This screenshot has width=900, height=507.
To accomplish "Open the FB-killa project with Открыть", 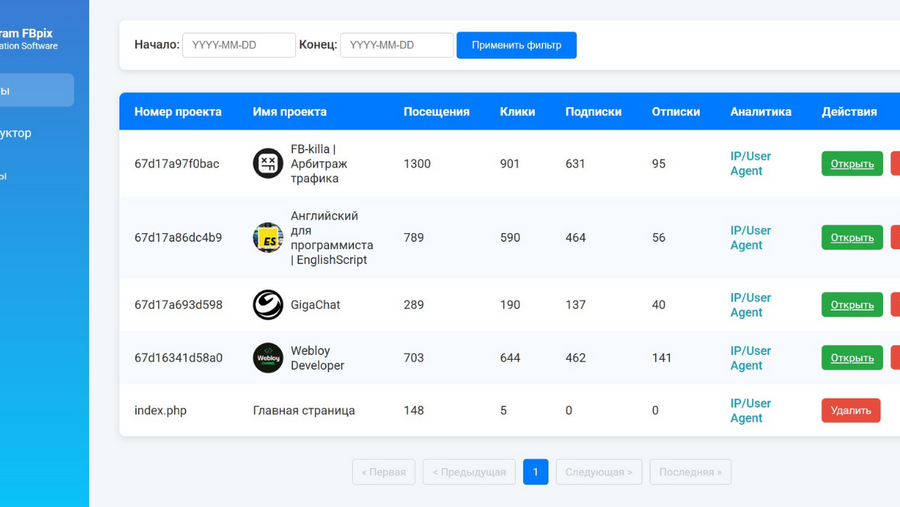I will [852, 164].
